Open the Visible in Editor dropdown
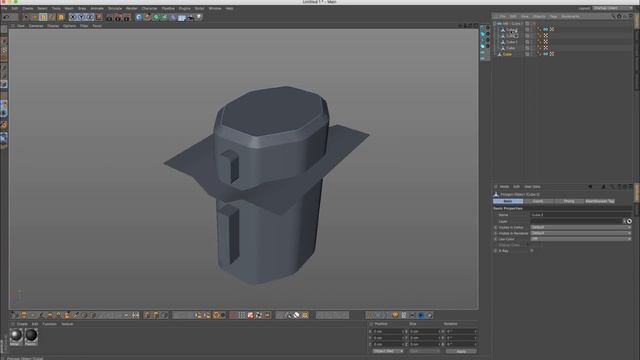This screenshot has width=640, height=360. tap(581, 227)
